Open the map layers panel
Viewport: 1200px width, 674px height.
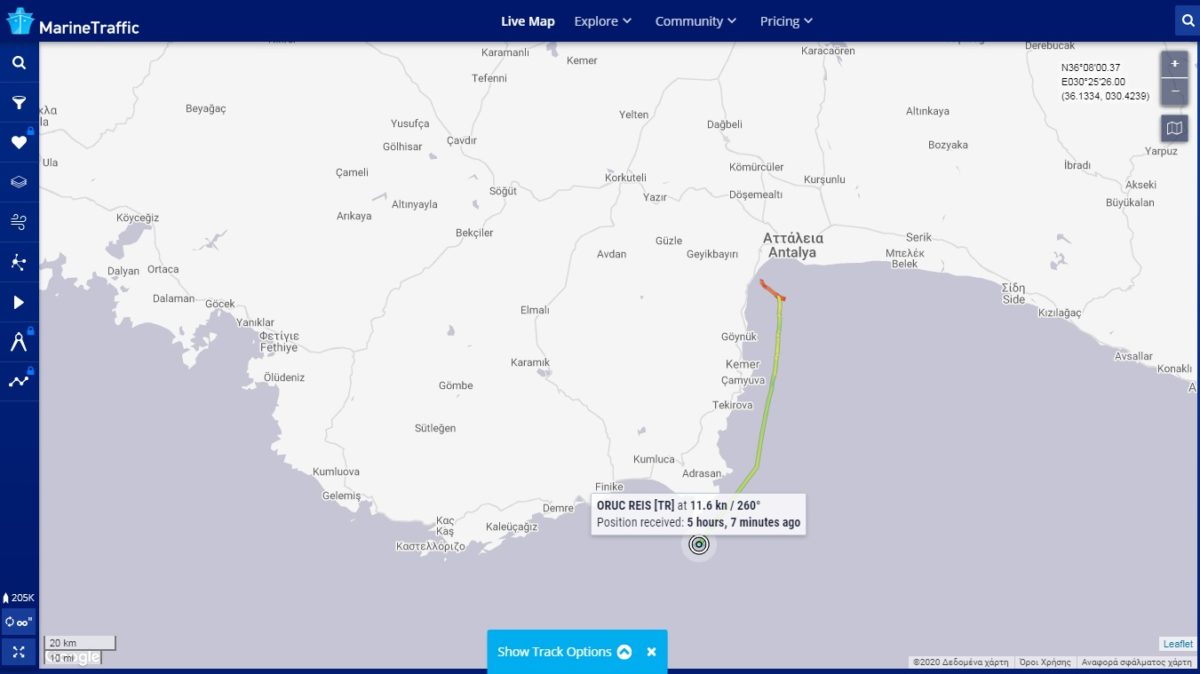click(x=19, y=182)
